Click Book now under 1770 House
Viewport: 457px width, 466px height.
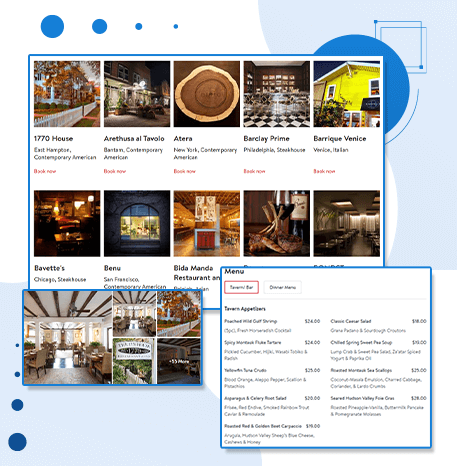(45, 171)
